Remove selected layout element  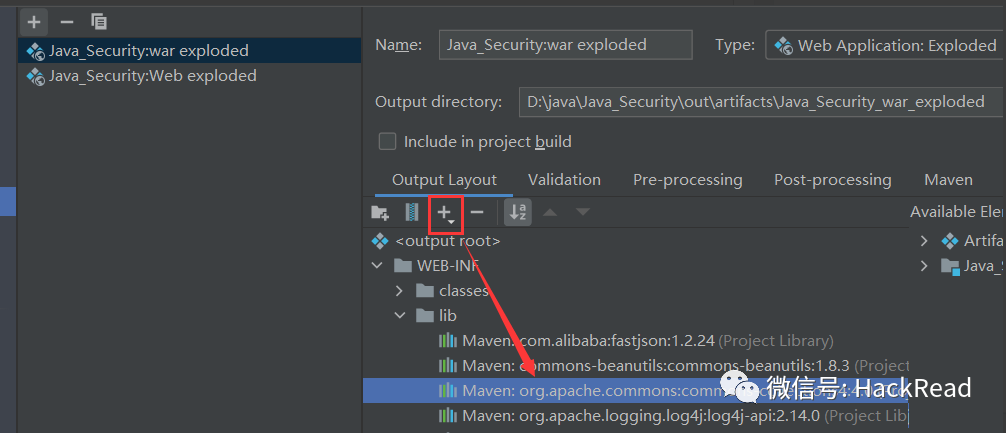coord(477,212)
